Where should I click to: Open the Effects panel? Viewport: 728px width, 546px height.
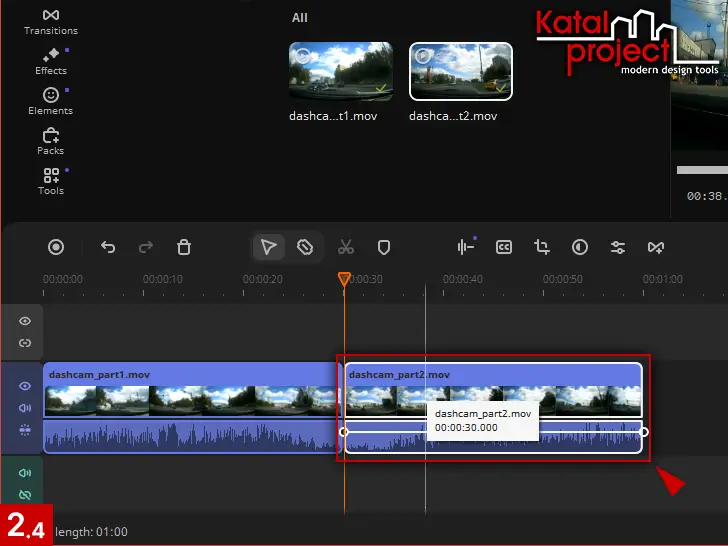click(50, 61)
